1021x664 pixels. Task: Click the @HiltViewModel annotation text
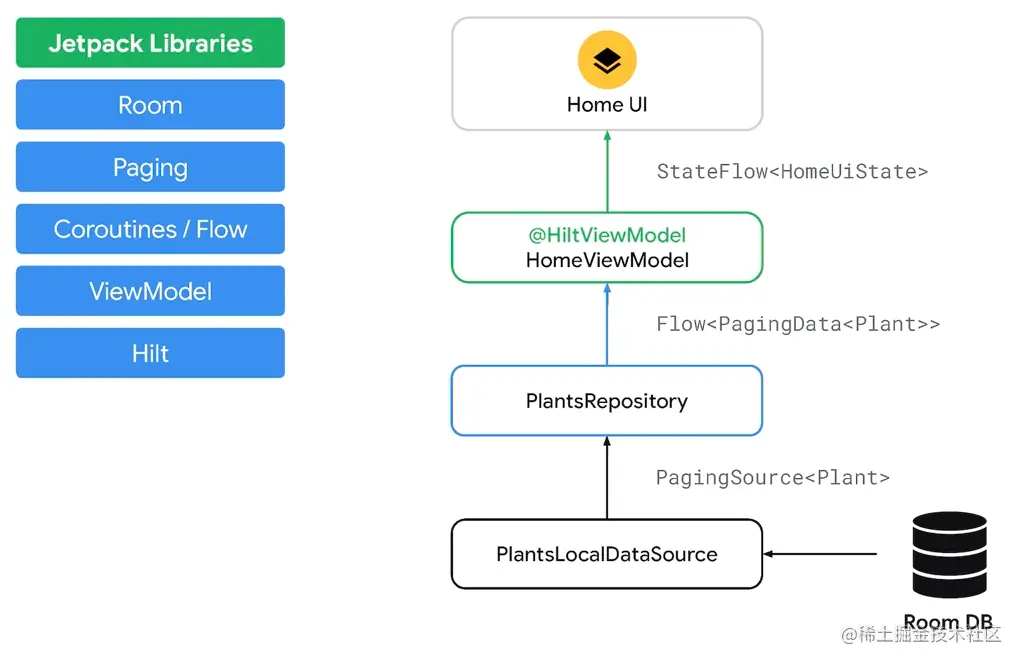607,235
